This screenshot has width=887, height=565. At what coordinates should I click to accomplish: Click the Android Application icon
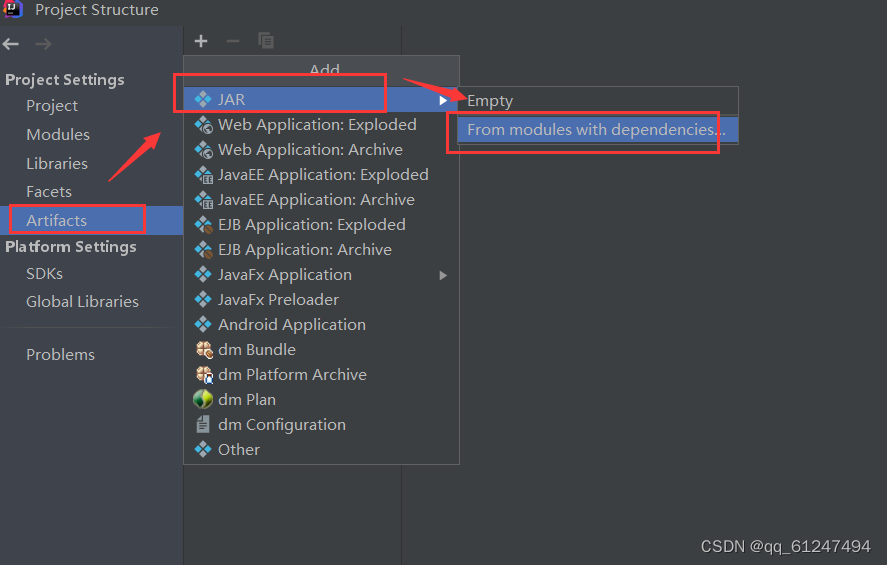coord(203,325)
